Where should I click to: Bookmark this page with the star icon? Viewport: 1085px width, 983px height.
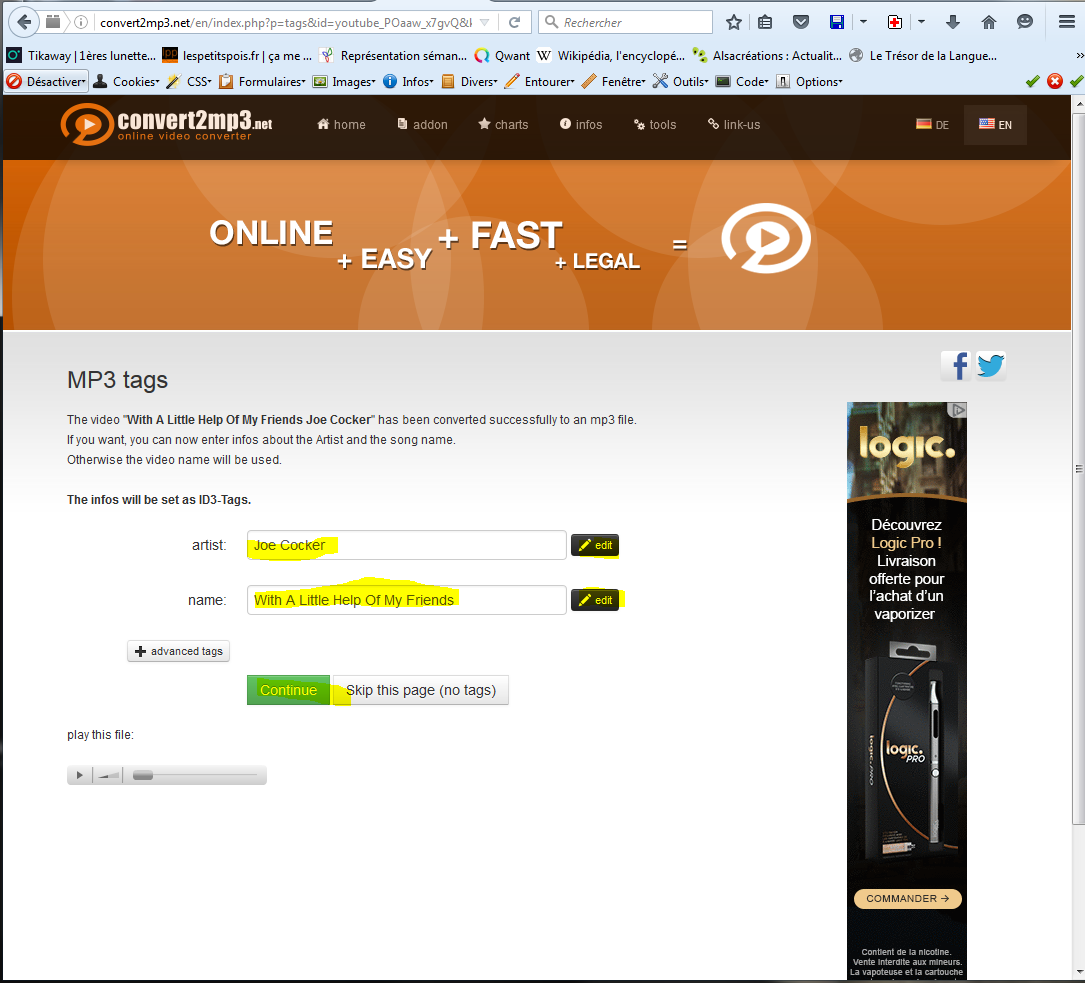coord(734,22)
